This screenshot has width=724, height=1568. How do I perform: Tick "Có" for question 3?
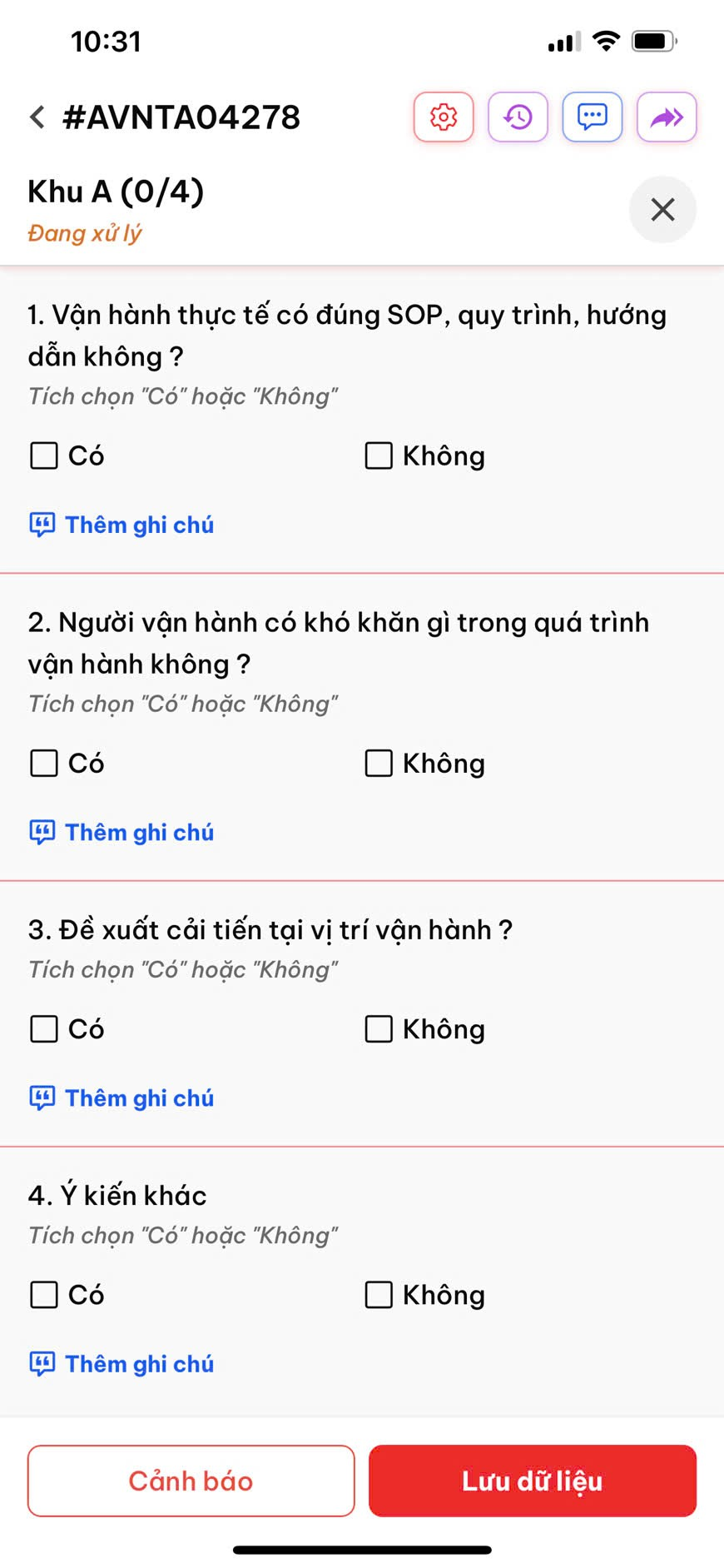pyautogui.click(x=44, y=1029)
